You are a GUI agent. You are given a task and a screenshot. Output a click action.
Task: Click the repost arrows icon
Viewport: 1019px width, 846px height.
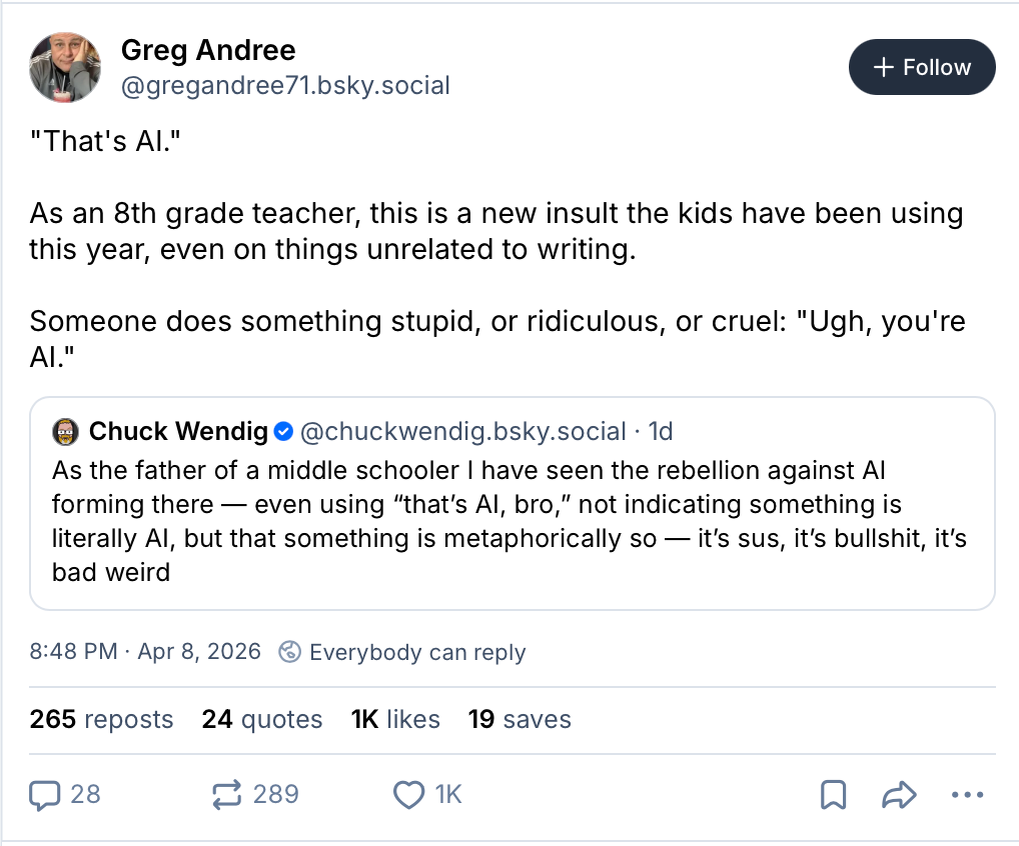click(227, 795)
